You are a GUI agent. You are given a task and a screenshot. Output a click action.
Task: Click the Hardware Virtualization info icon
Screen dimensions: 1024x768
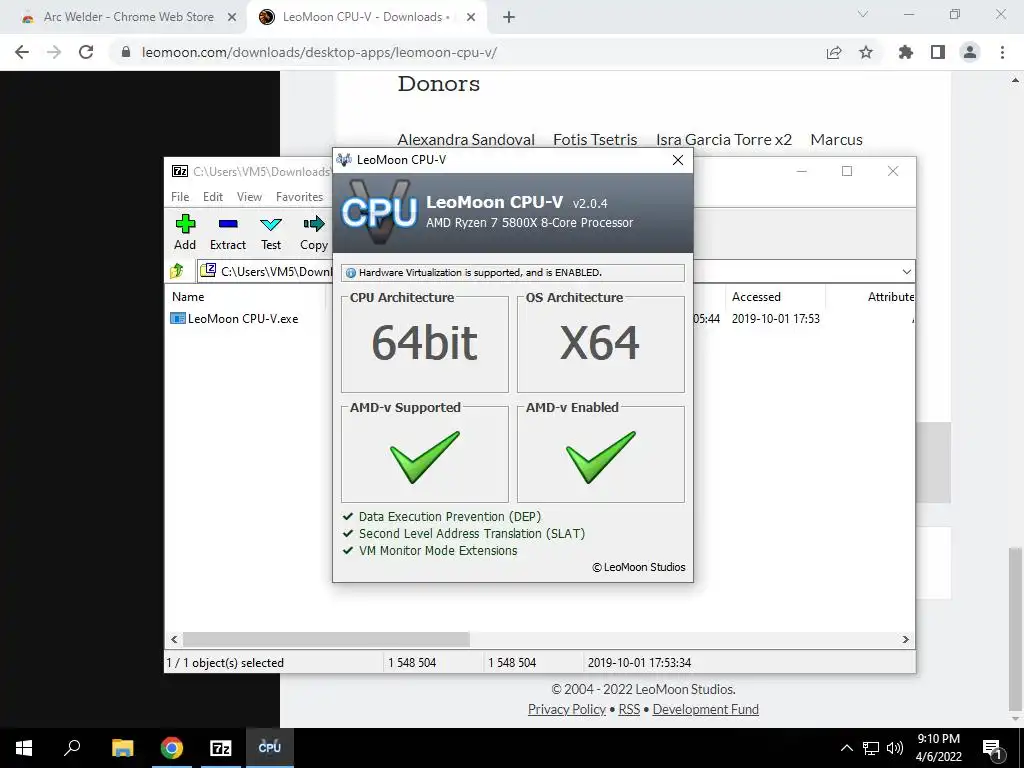(x=351, y=273)
